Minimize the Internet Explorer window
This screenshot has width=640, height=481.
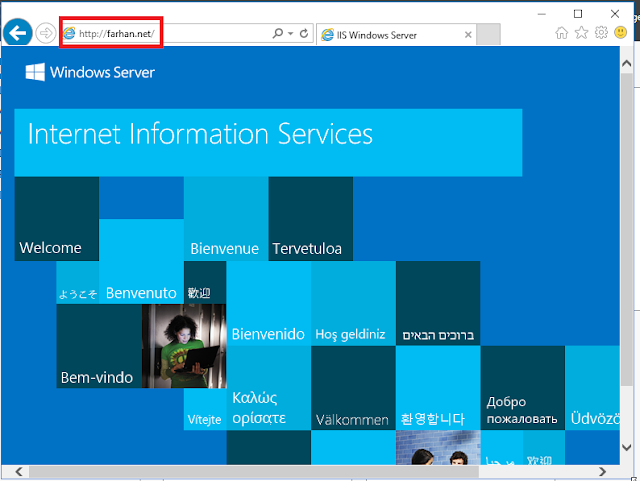[x=542, y=14]
